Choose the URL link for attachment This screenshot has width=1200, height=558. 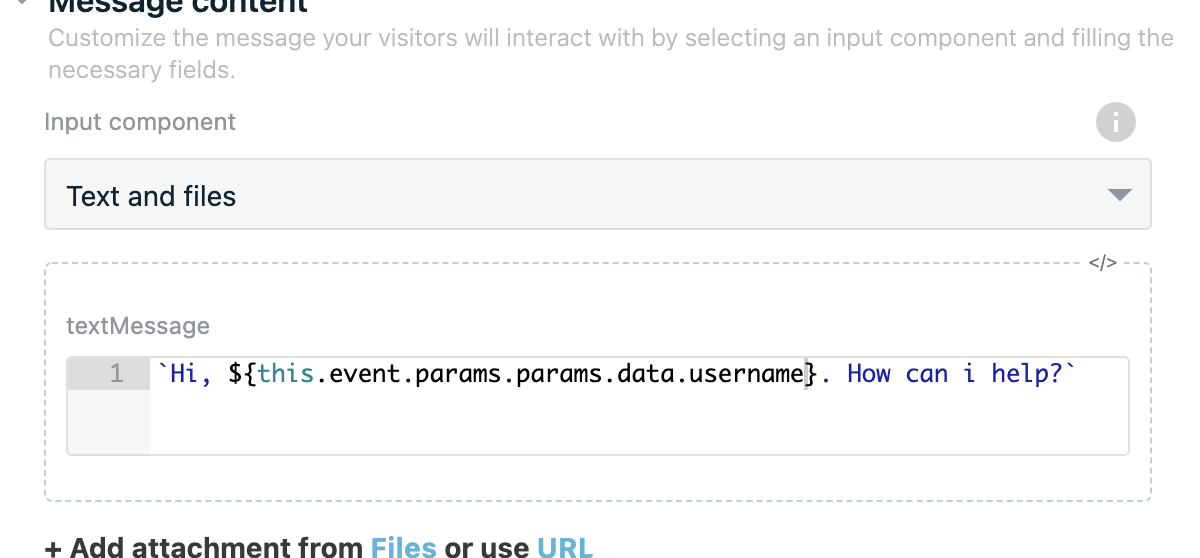point(565,547)
